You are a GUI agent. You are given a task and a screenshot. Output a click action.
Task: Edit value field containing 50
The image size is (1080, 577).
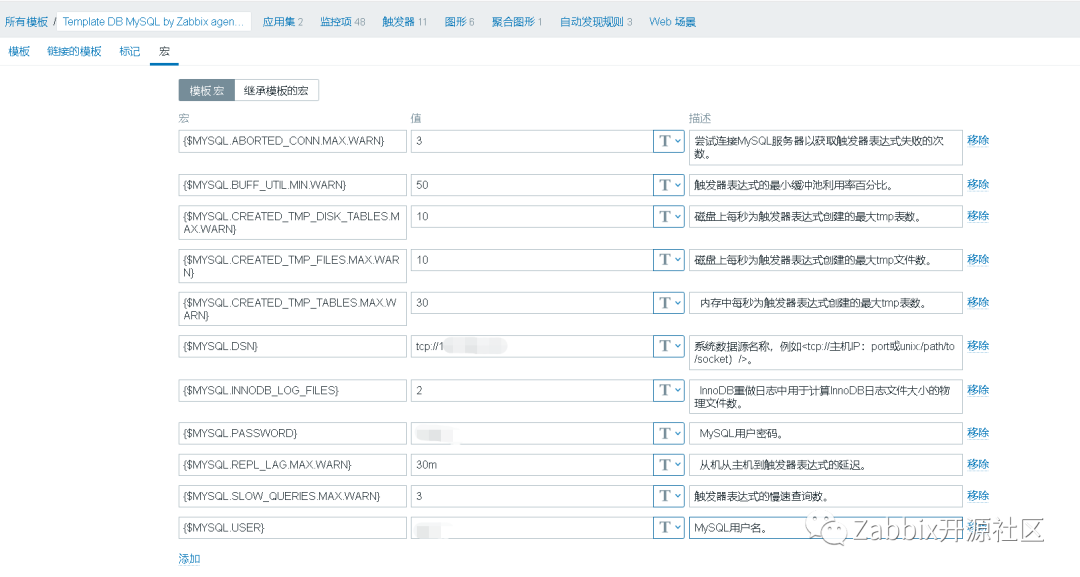click(x=532, y=185)
